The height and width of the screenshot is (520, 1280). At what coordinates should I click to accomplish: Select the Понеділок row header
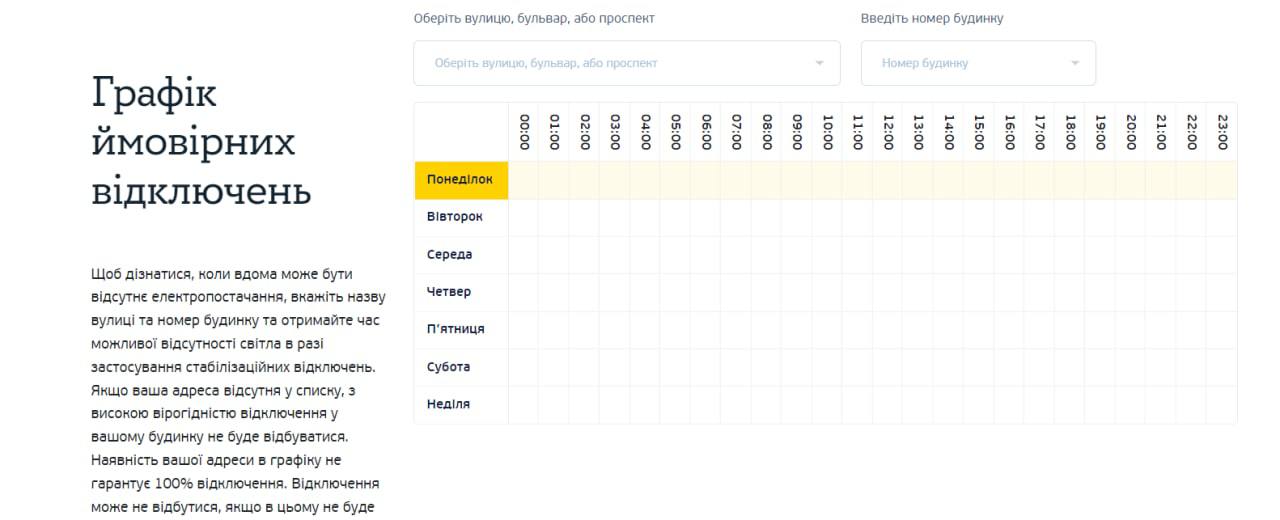pyautogui.click(x=461, y=180)
